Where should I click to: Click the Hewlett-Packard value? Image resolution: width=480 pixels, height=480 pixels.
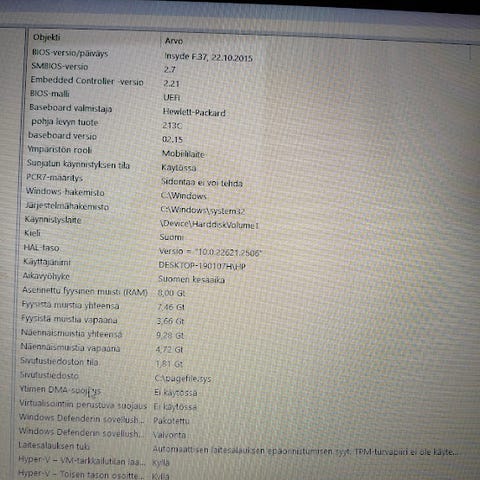coord(194,112)
